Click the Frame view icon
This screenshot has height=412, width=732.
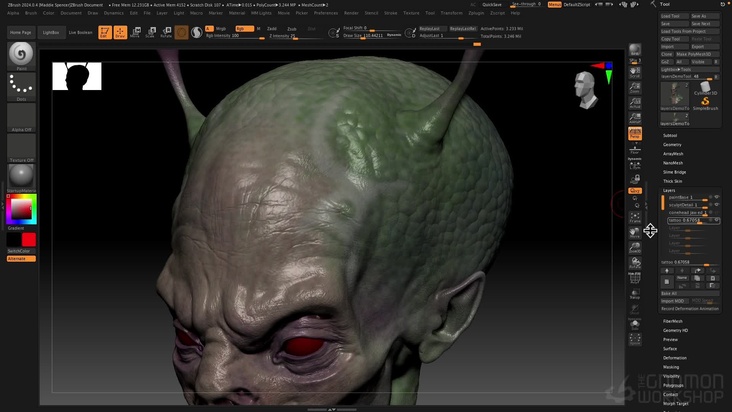click(635, 217)
